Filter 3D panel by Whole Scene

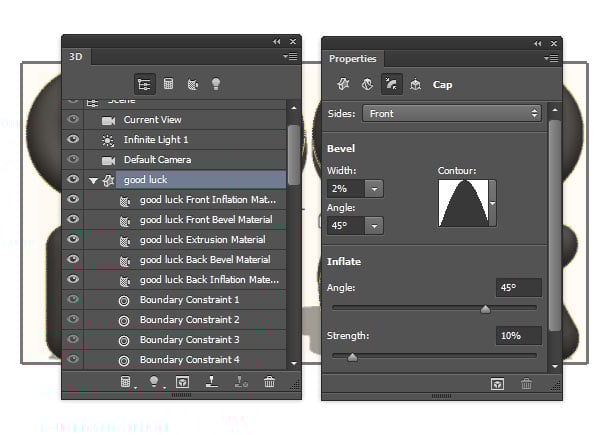point(144,84)
